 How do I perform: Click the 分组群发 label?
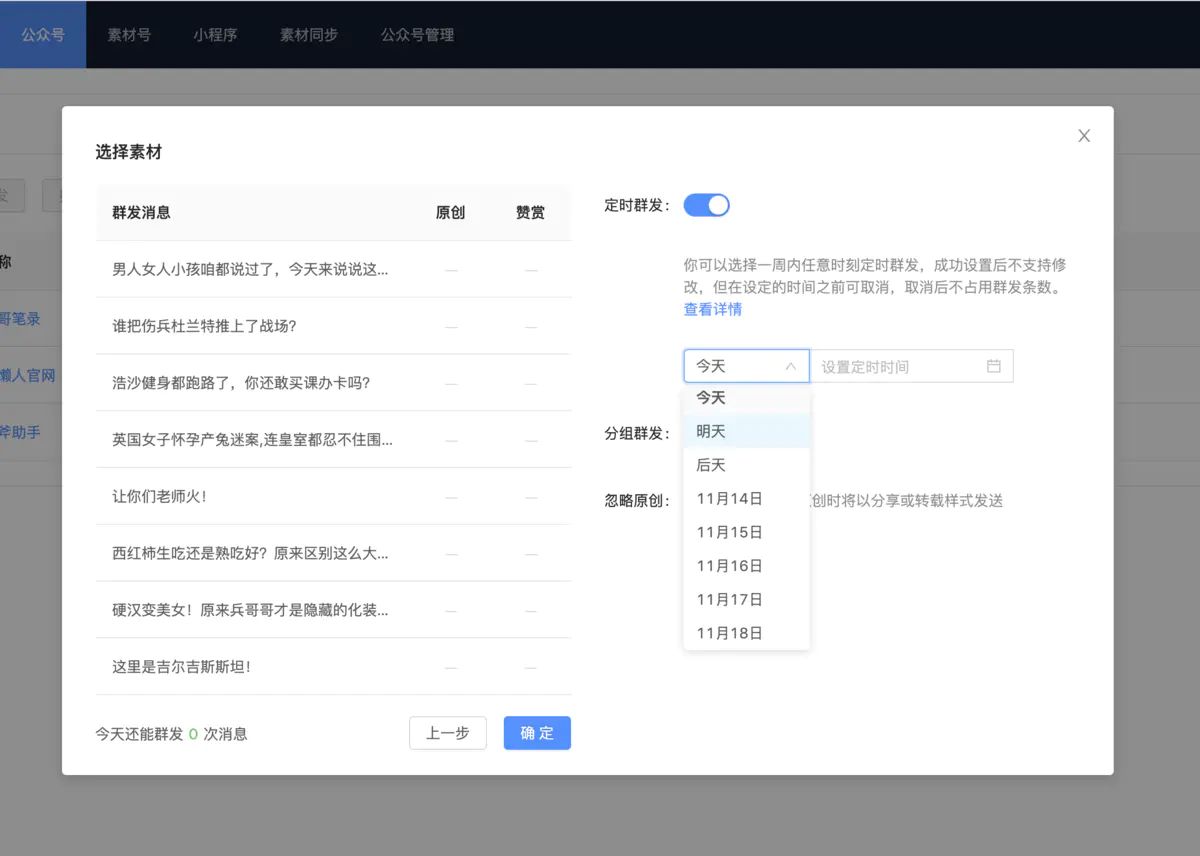tap(637, 433)
